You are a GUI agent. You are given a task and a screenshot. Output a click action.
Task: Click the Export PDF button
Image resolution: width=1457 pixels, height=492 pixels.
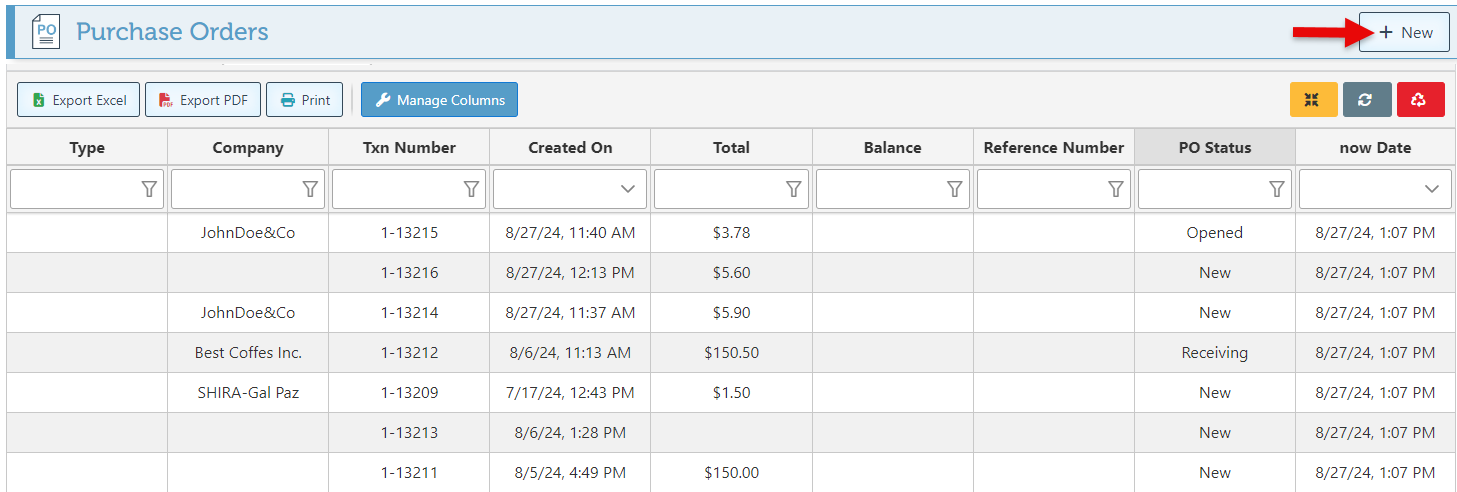(203, 100)
